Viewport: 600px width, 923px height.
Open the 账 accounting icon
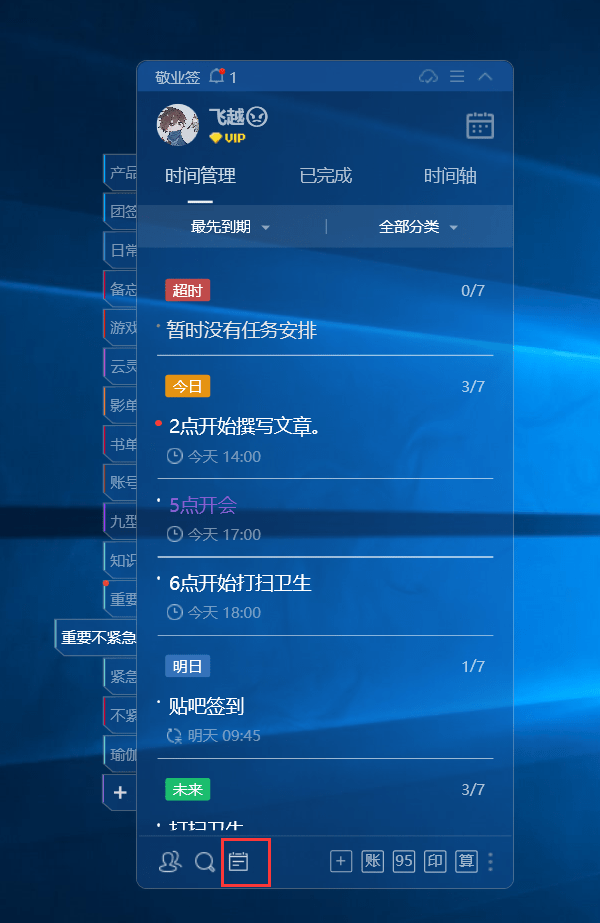pos(372,861)
